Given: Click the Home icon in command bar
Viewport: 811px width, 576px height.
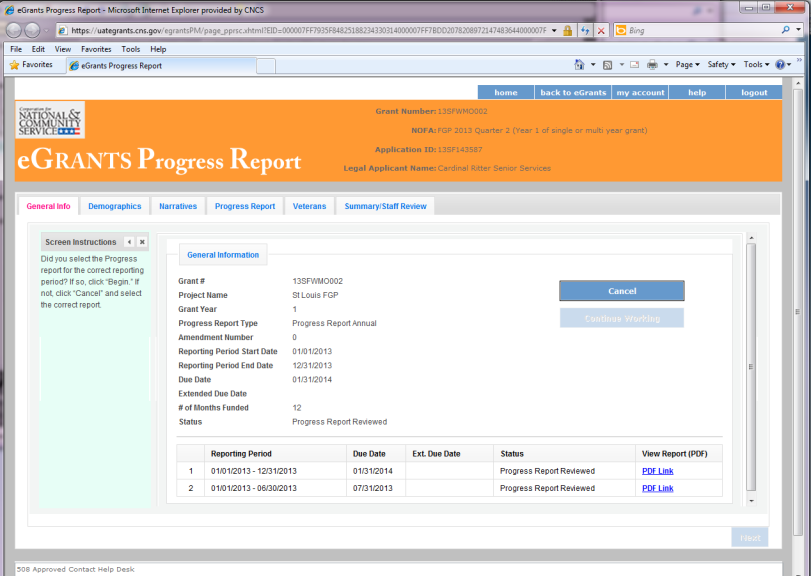Looking at the screenshot, I should pyautogui.click(x=580, y=65).
